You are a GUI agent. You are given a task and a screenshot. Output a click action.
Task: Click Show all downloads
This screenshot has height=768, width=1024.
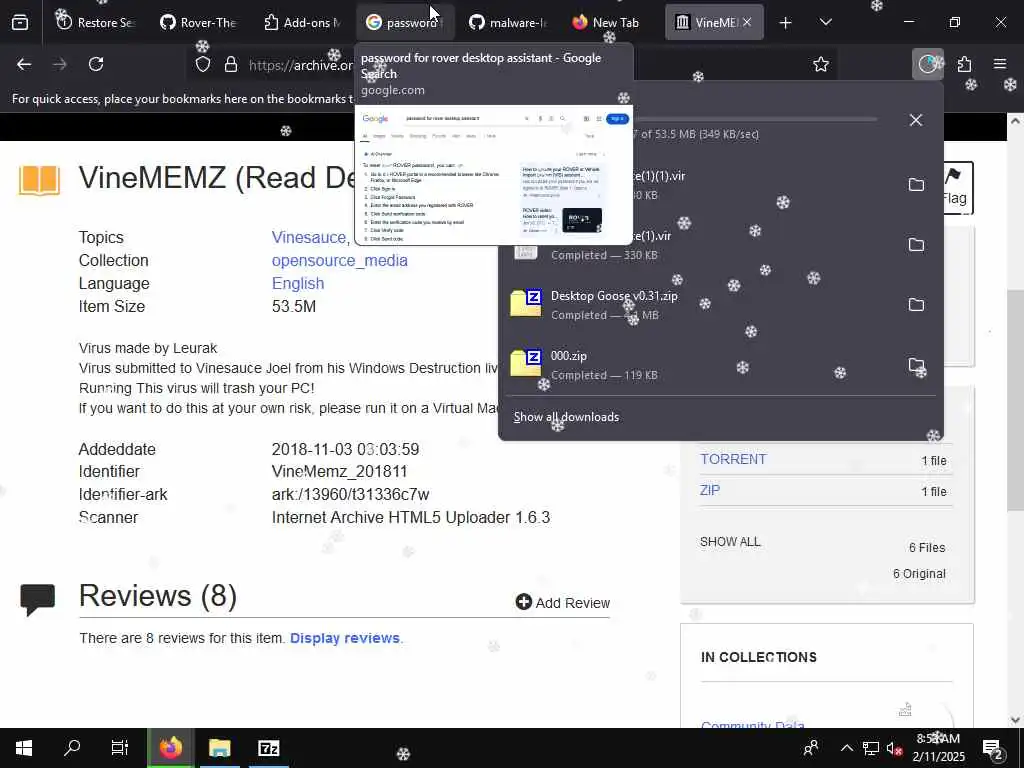click(x=566, y=417)
